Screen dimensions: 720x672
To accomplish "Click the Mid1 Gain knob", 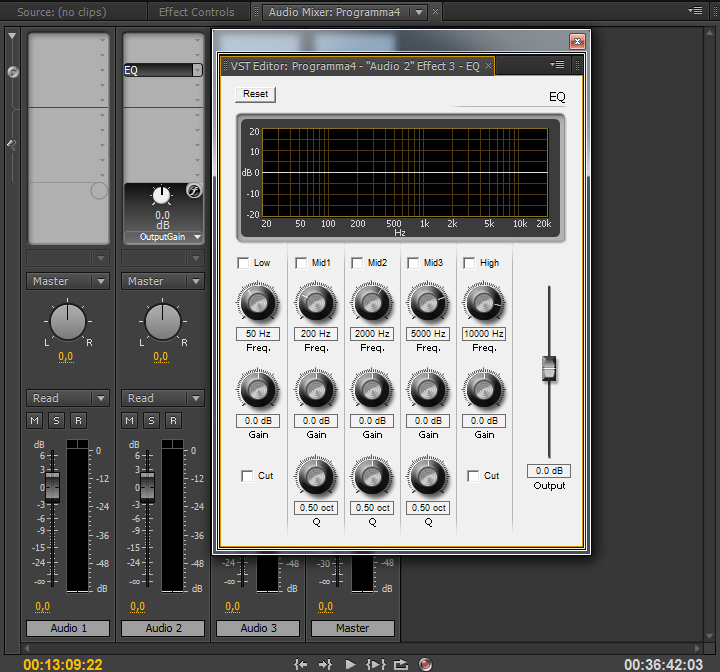I will [x=316, y=390].
